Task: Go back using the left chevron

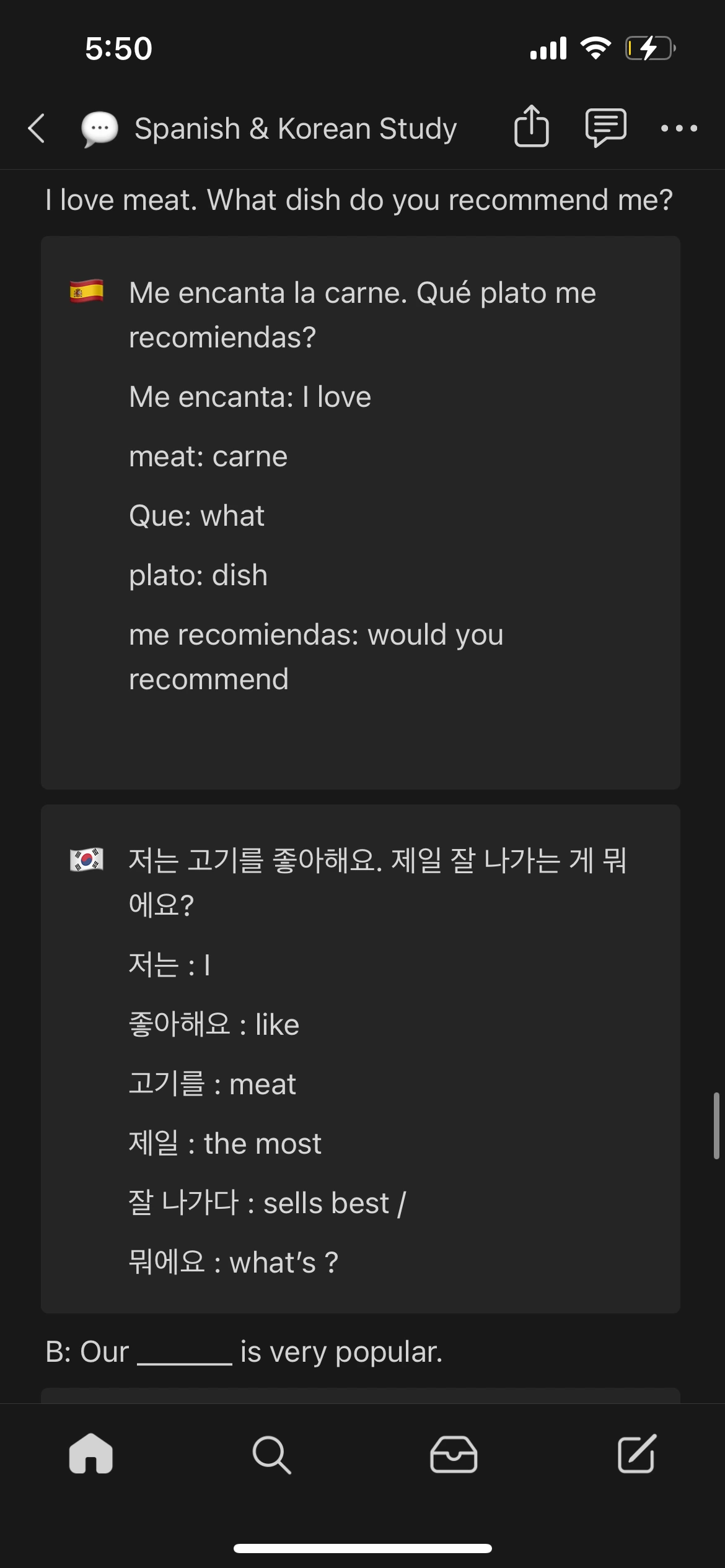Action: 37,129
